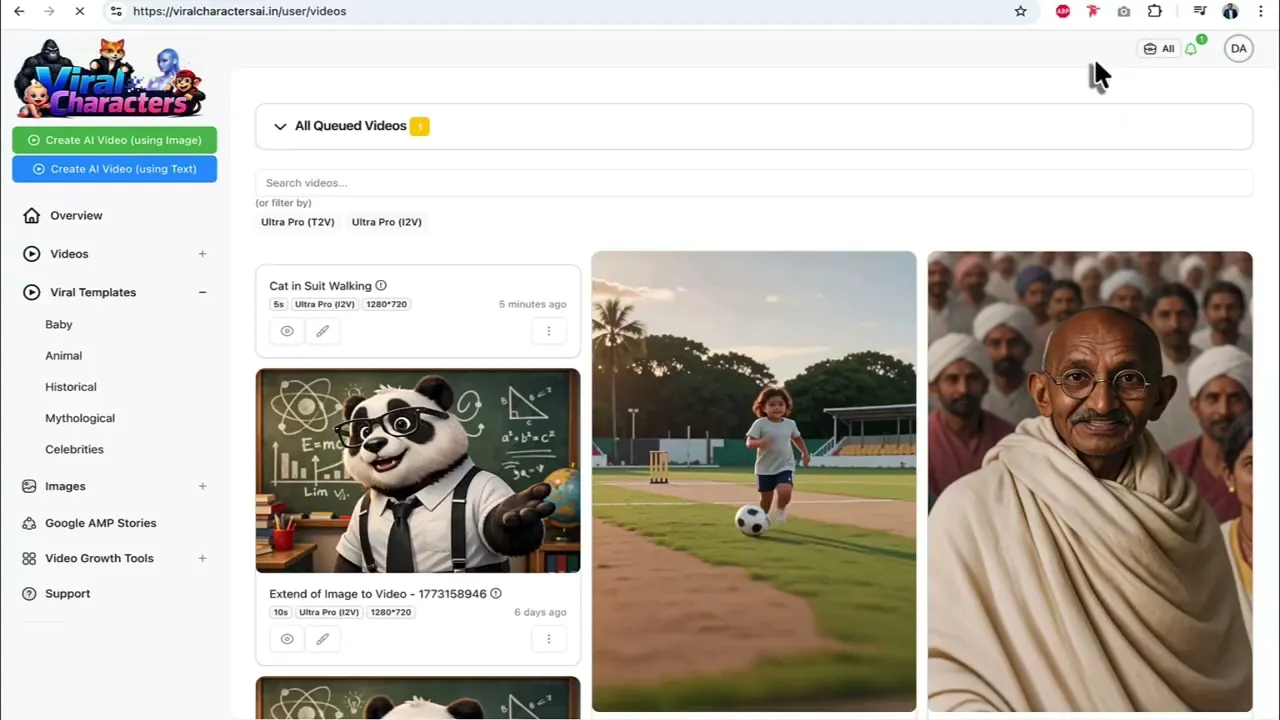Viewport: 1280px width, 720px height.
Task: Click the Images sidebar icon
Action: pos(29,486)
